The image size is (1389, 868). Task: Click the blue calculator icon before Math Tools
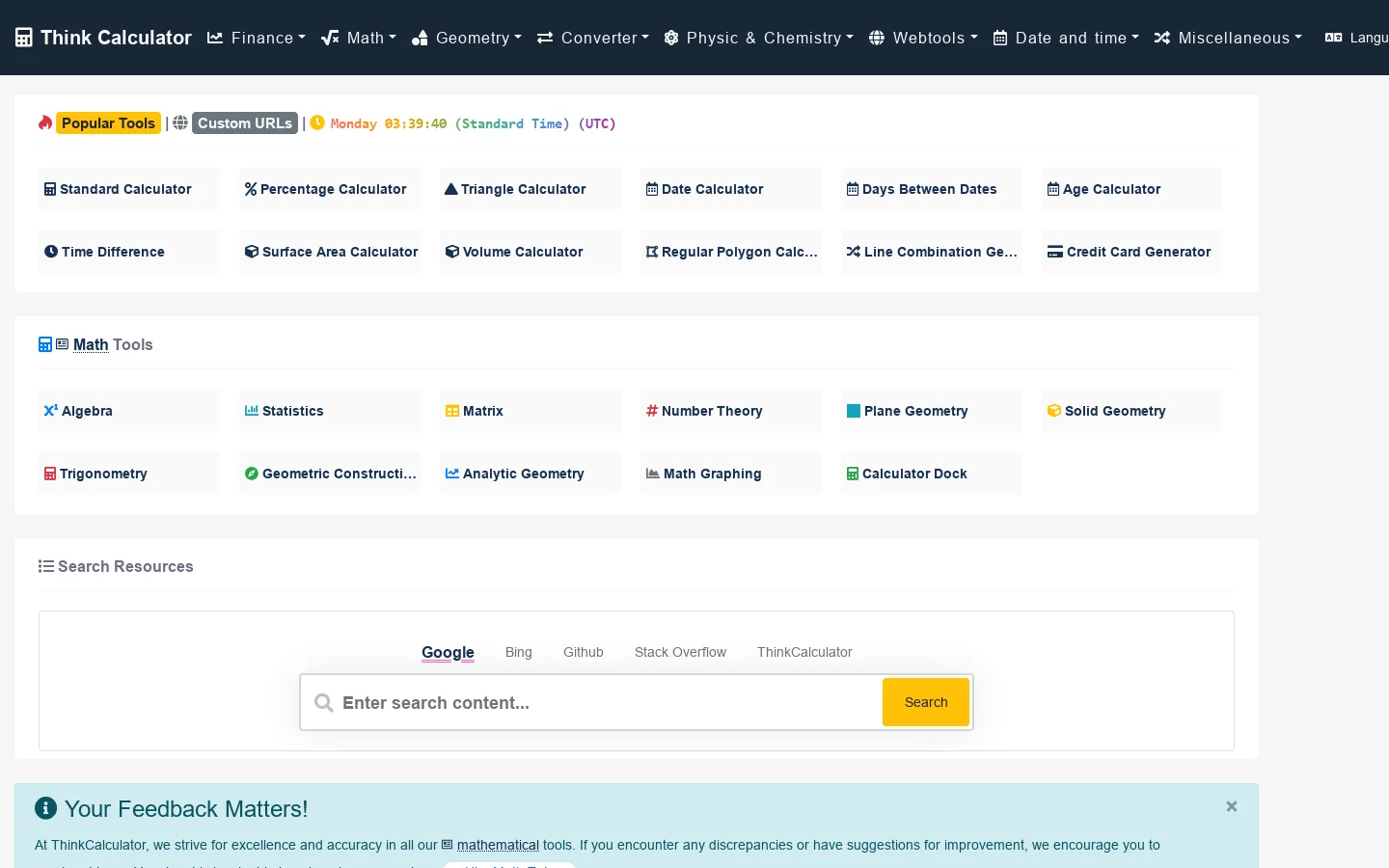(x=45, y=344)
